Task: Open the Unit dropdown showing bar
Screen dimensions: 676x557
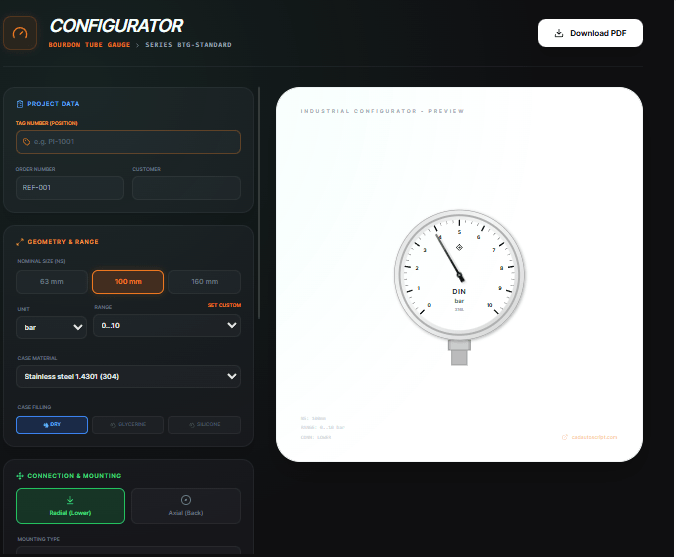Action: 51,327
